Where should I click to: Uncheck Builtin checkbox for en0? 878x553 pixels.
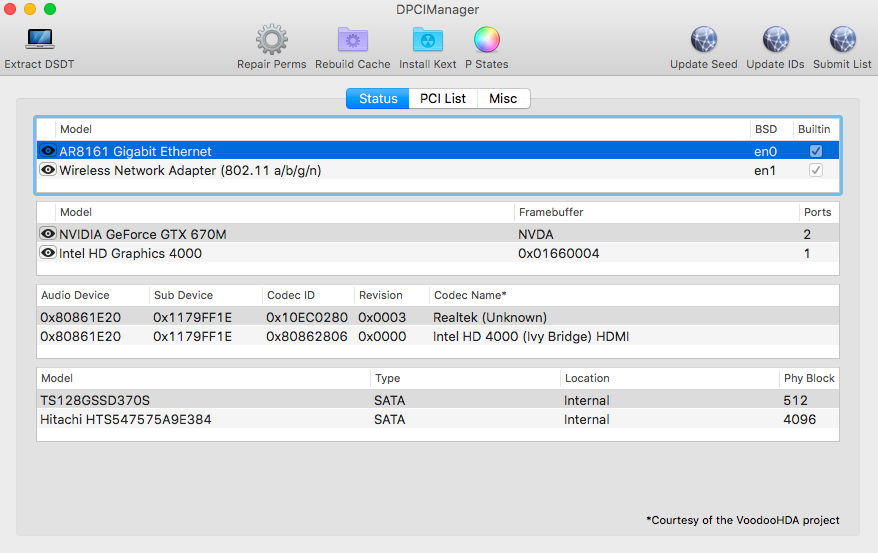816,151
